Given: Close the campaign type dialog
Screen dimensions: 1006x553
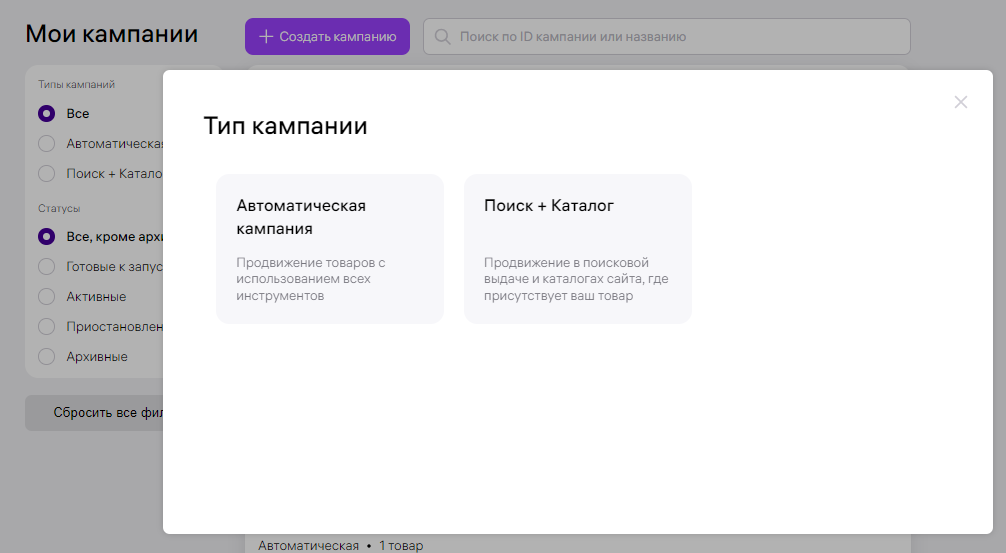Looking at the screenshot, I should pos(960,102).
